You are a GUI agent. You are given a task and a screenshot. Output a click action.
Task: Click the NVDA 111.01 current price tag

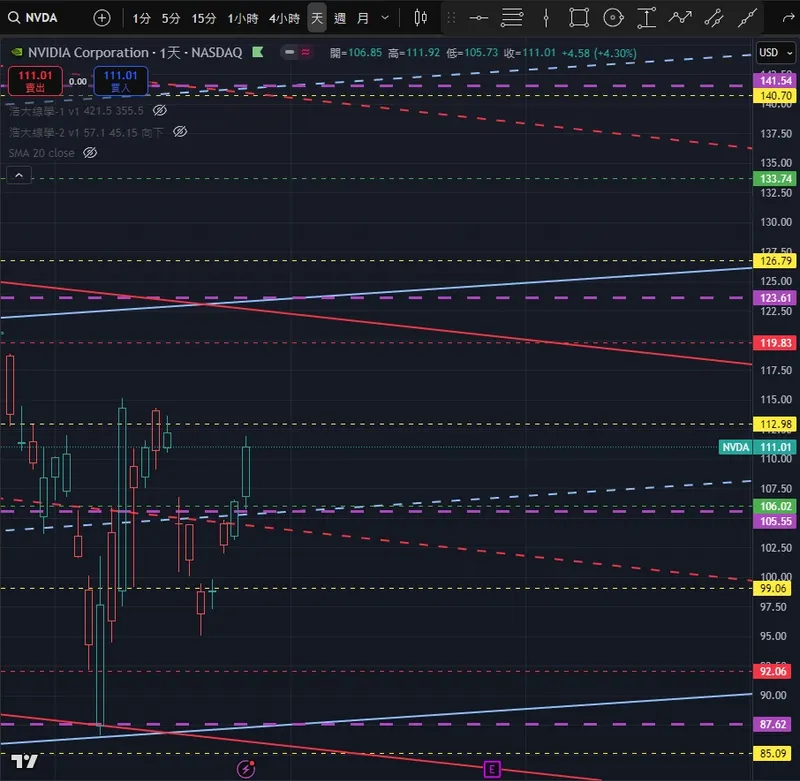pos(758,447)
